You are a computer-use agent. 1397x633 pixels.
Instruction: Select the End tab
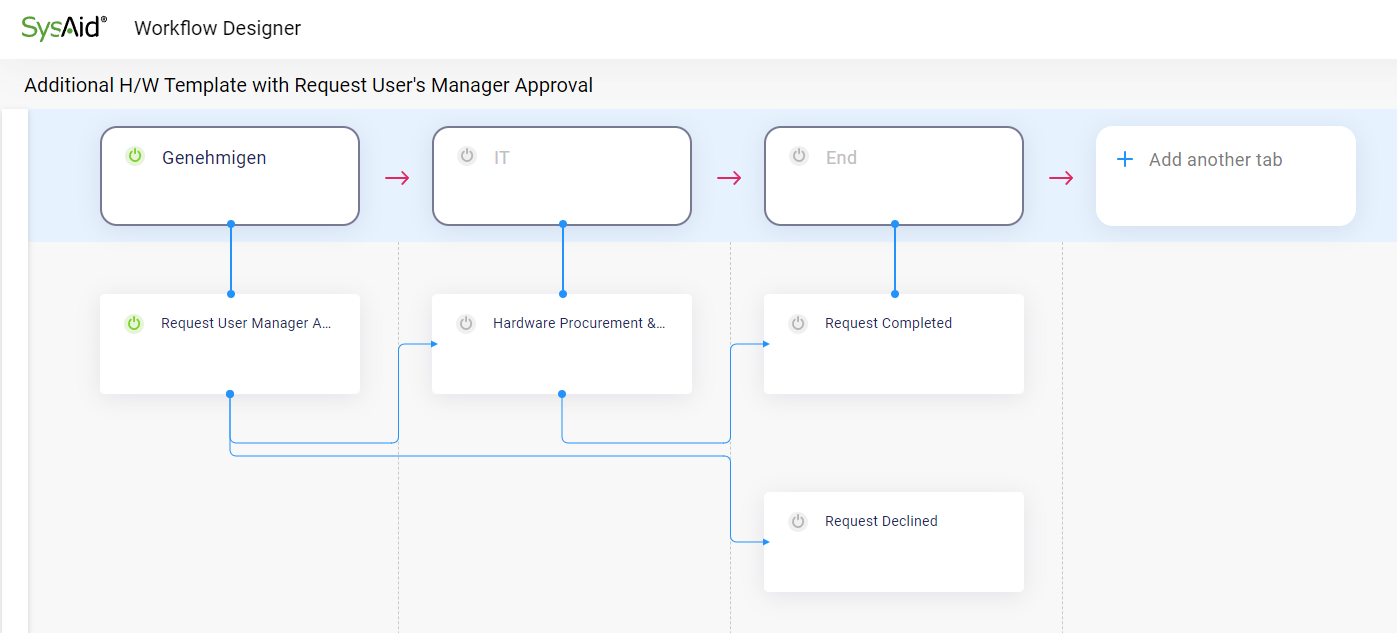[894, 176]
